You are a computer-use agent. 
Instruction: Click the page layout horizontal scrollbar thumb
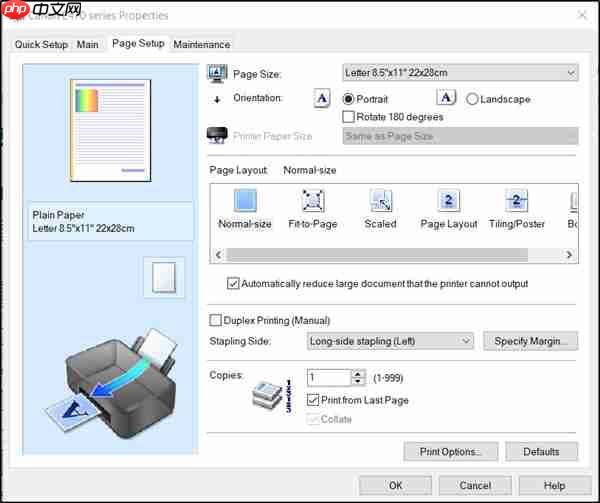coord(377,254)
